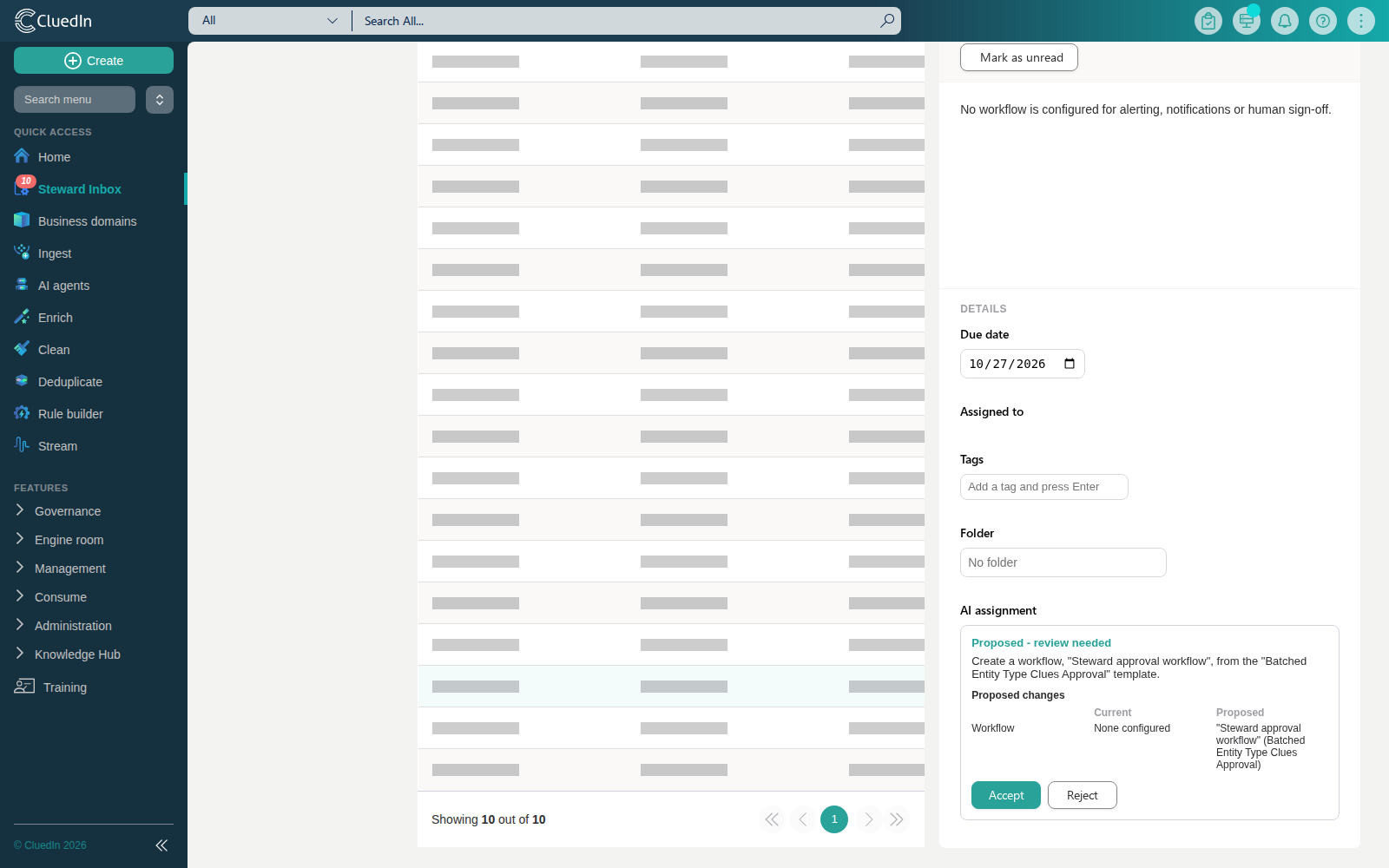Click the Search menu field

75,100
